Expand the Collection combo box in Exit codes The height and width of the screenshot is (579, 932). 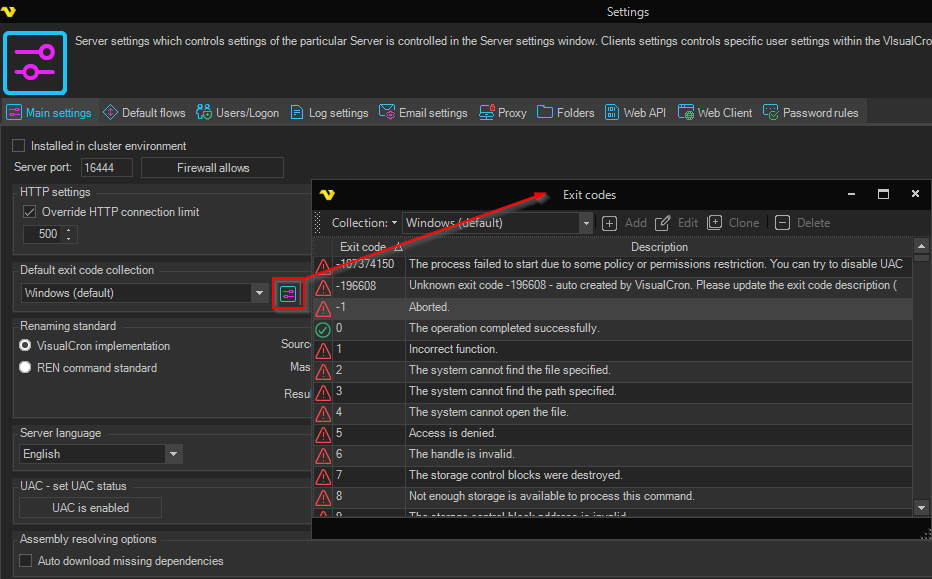tap(586, 223)
